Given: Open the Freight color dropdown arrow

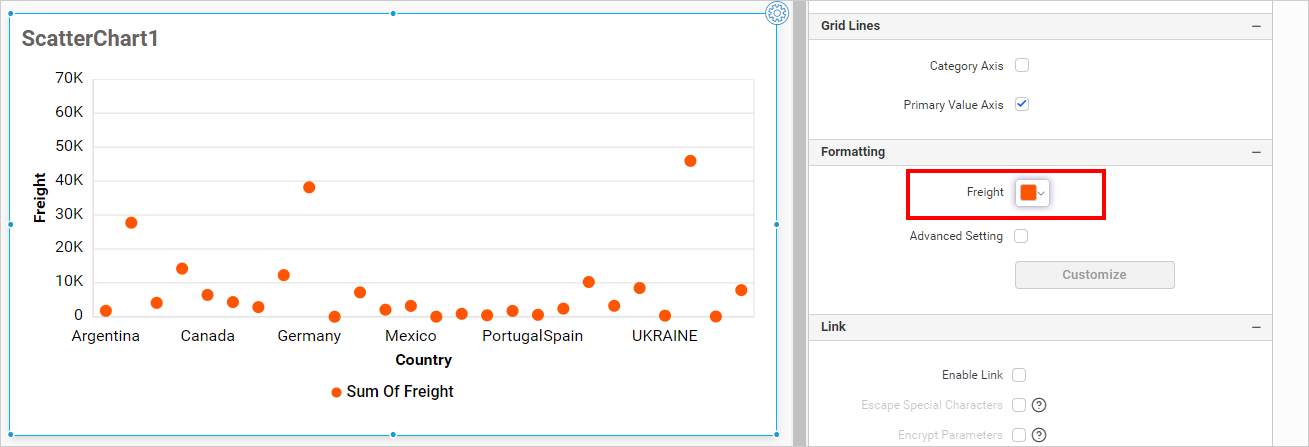Looking at the screenshot, I should coord(1042,193).
